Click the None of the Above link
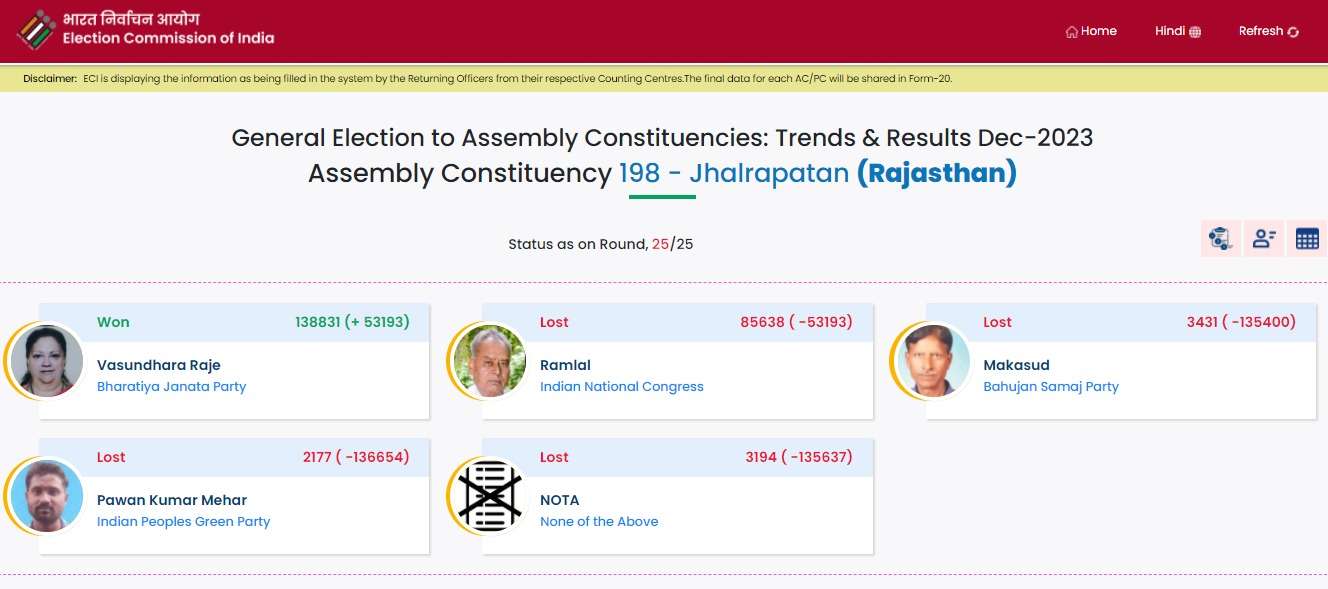1328x589 pixels. (599, 521)
